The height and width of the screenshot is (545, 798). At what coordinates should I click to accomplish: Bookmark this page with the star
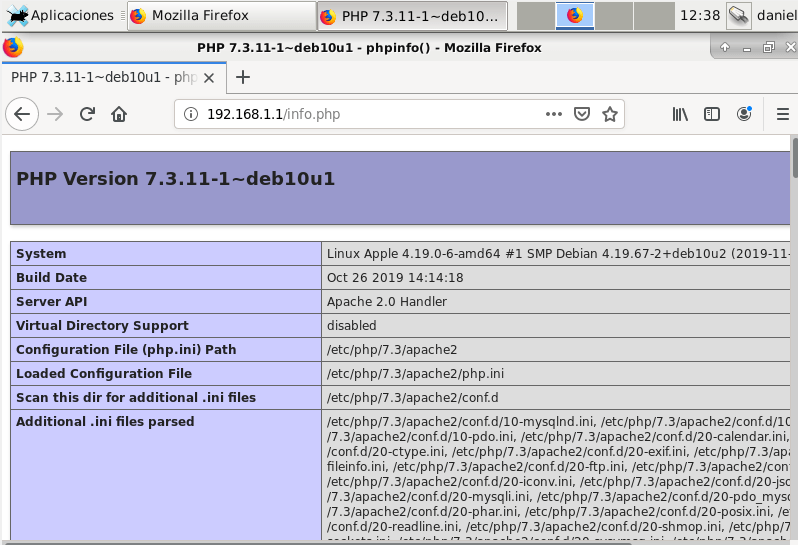[609, 114]
